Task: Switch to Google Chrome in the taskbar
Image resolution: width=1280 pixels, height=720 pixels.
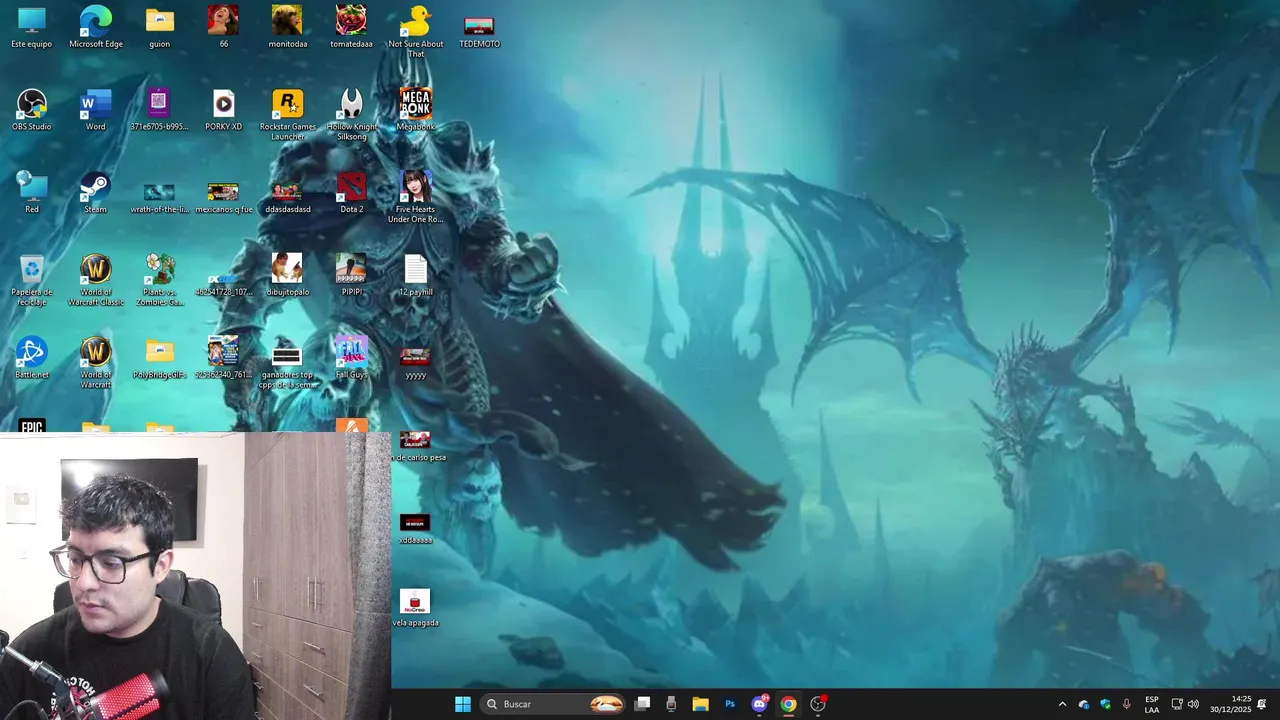Action: pos(789,704)
